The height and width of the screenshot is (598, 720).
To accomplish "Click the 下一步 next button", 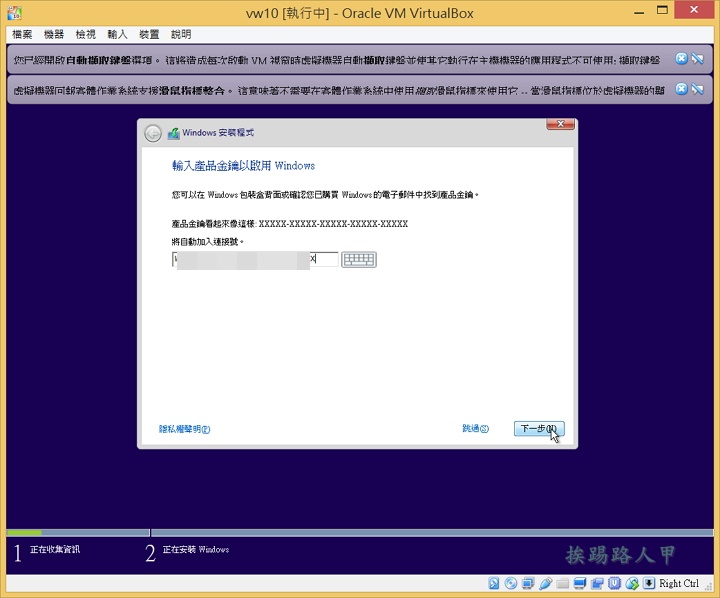I will (x=539, y=429).
